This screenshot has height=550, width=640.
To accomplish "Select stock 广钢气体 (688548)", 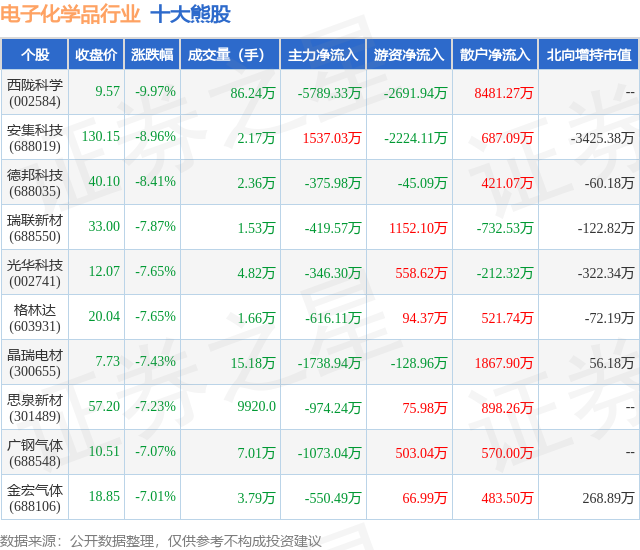I will point(35,453).
